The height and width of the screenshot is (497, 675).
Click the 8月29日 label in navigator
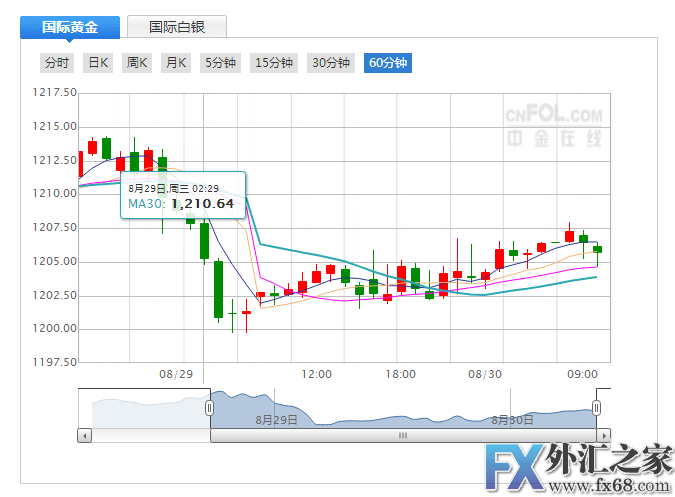[x=276, y=420]
